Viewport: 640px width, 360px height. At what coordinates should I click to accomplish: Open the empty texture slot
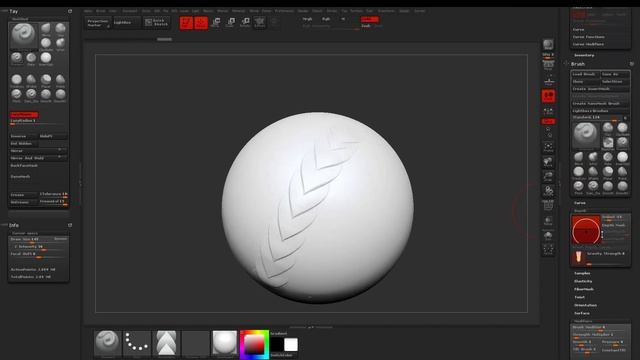click(x=196, y=343)
